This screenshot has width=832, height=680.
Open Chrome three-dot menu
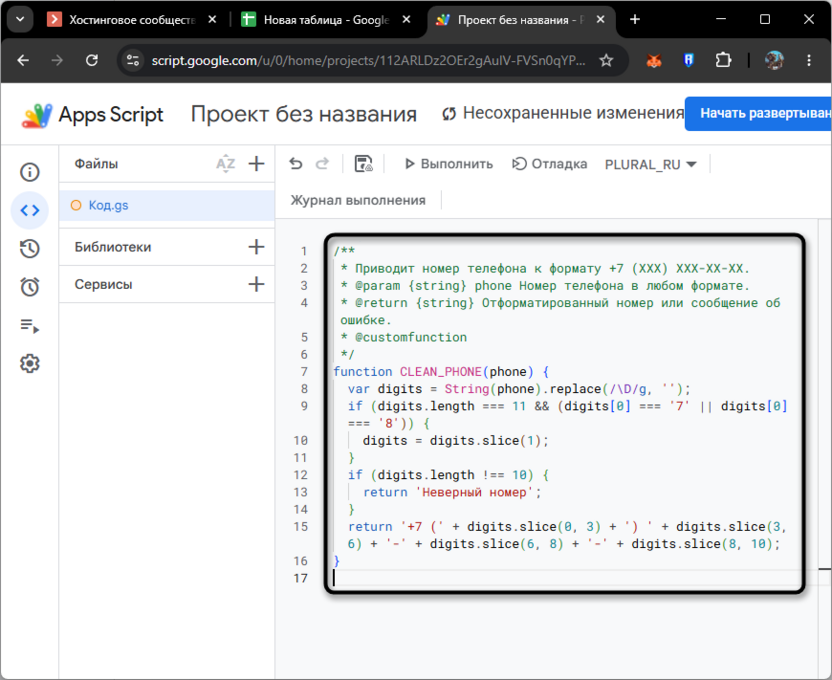point(809,60)
